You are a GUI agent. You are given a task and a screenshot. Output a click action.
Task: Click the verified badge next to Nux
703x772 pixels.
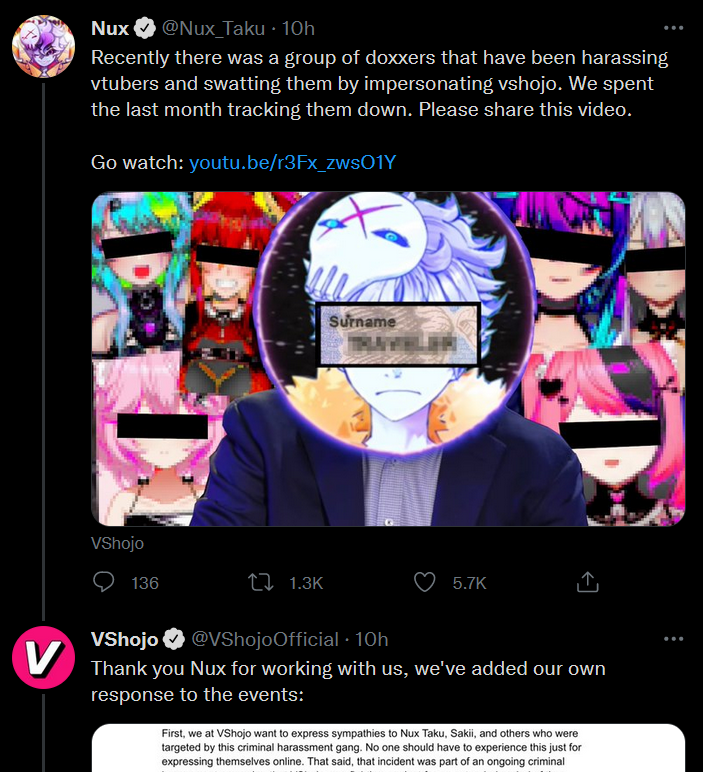coord(144,29)
